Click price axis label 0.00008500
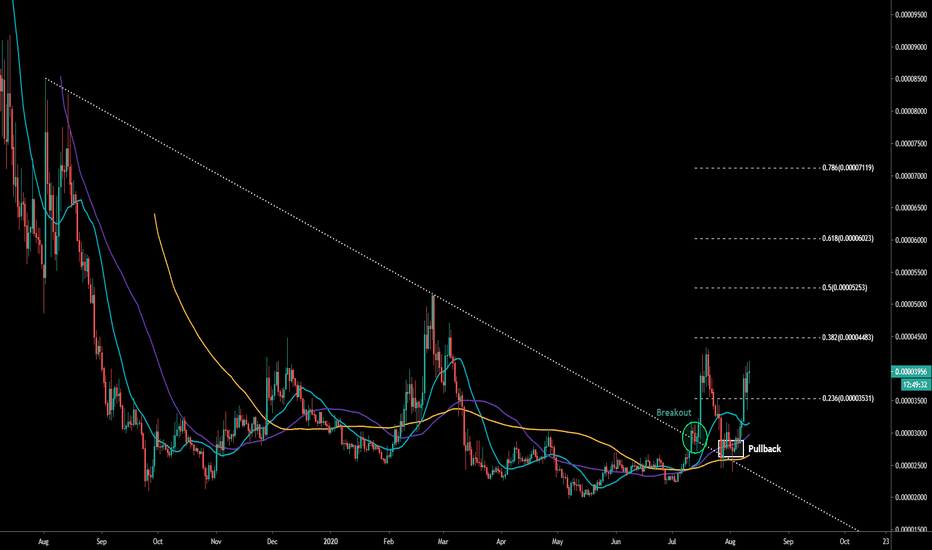 pos(911,79)
